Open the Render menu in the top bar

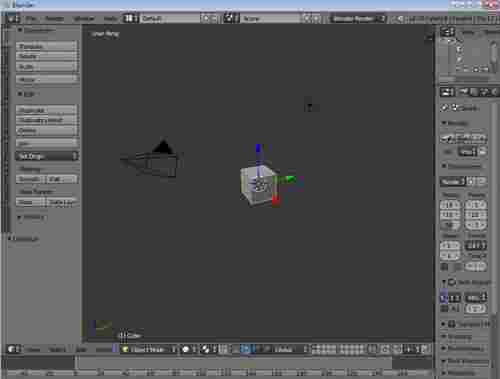pos(54,19)
